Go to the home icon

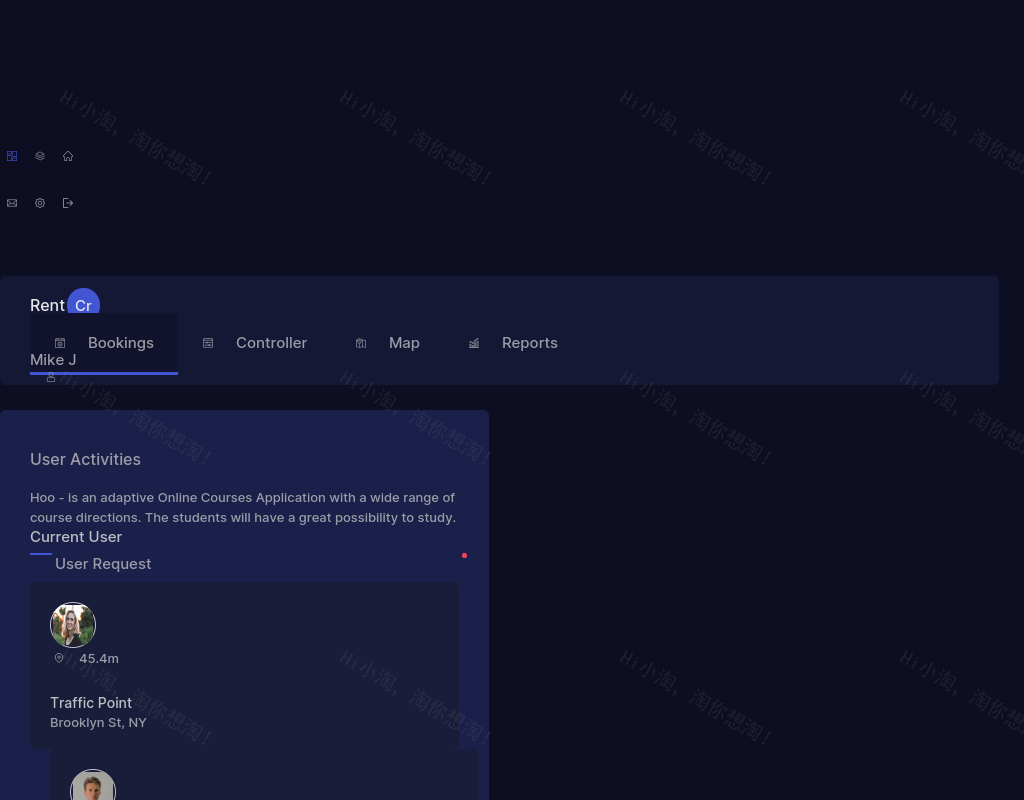68,156
